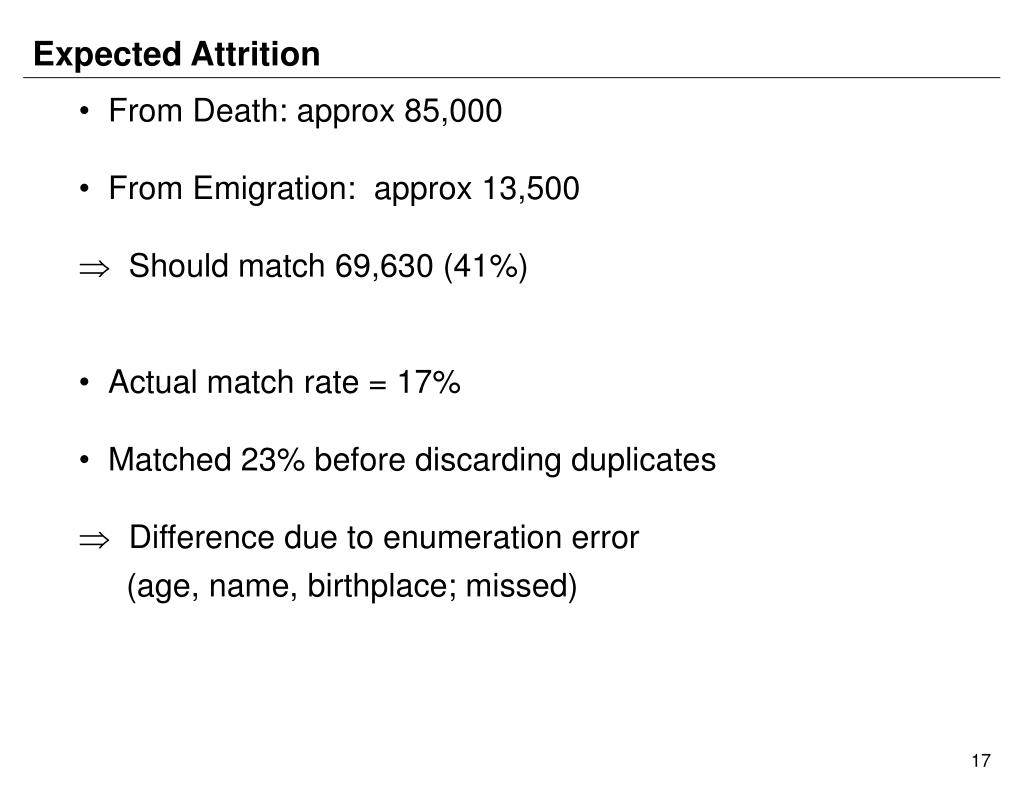Click the number '85,000' in first bullet
Viewport: 1024px width, 791px height.
(453, 110)
